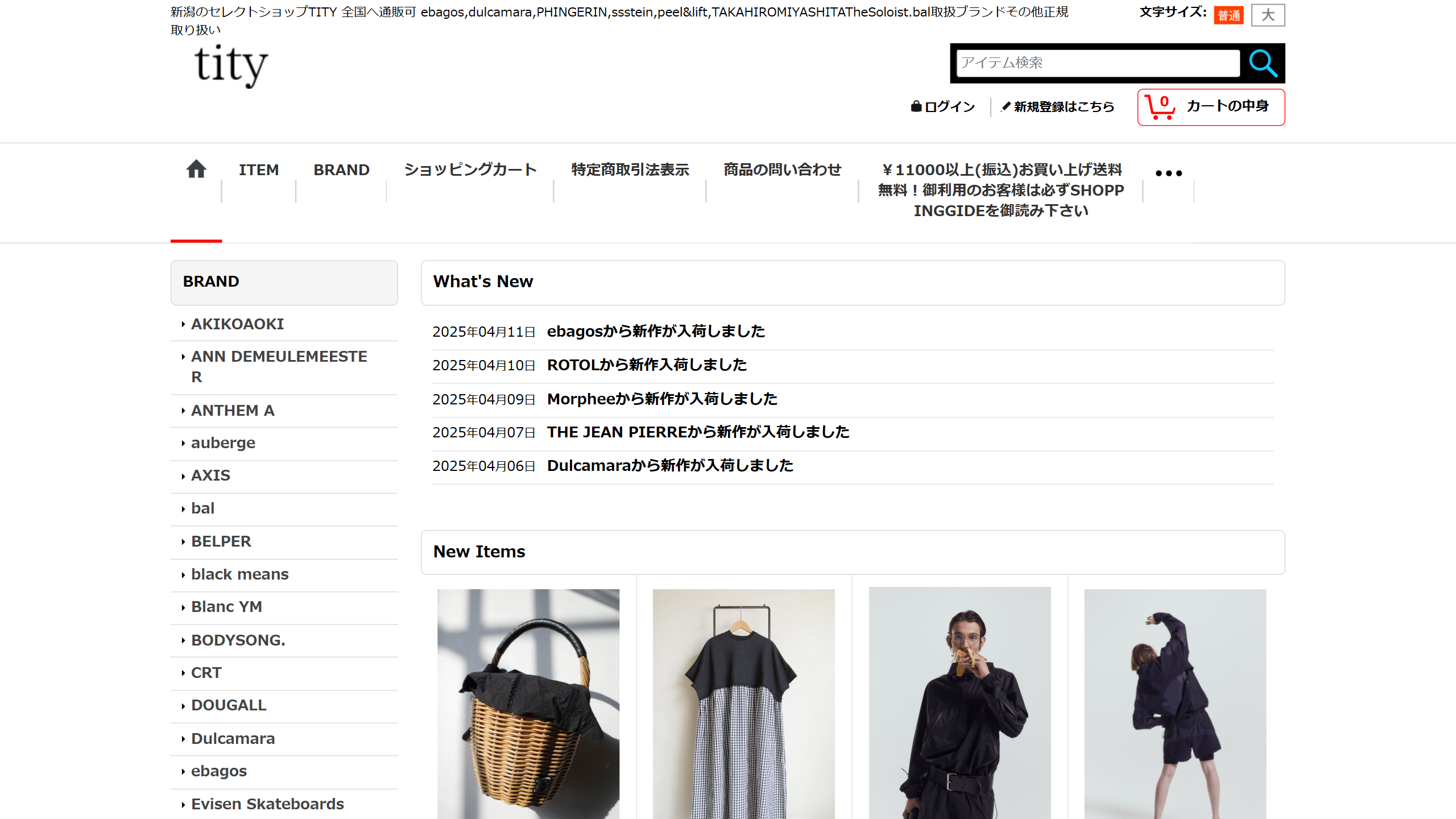
Task: Open BODYSONG. brand
Action: (x=238, y=640)
